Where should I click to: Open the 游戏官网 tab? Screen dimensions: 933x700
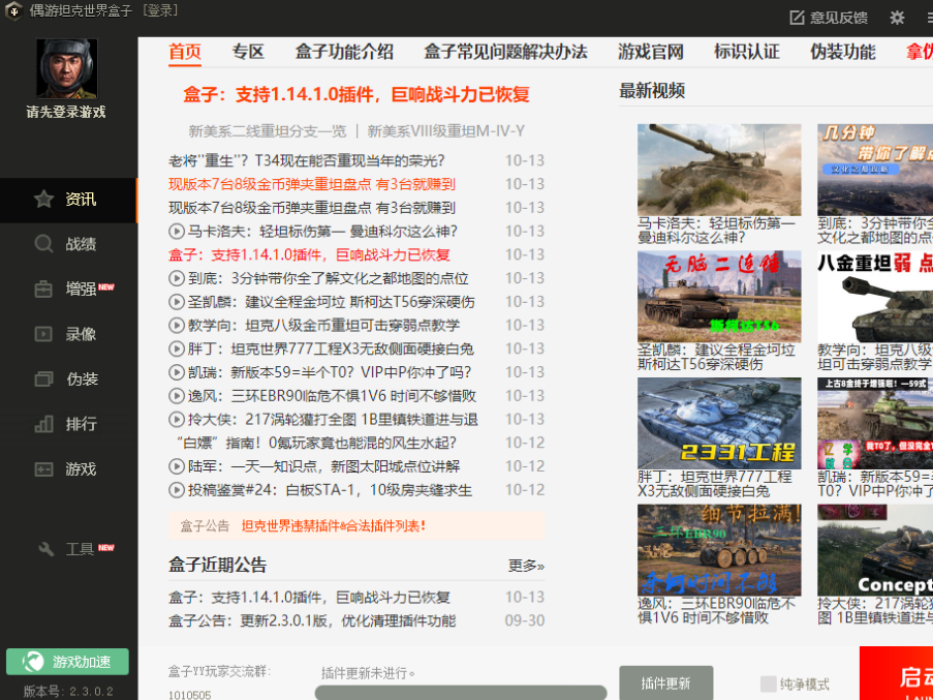pos(650,52)
